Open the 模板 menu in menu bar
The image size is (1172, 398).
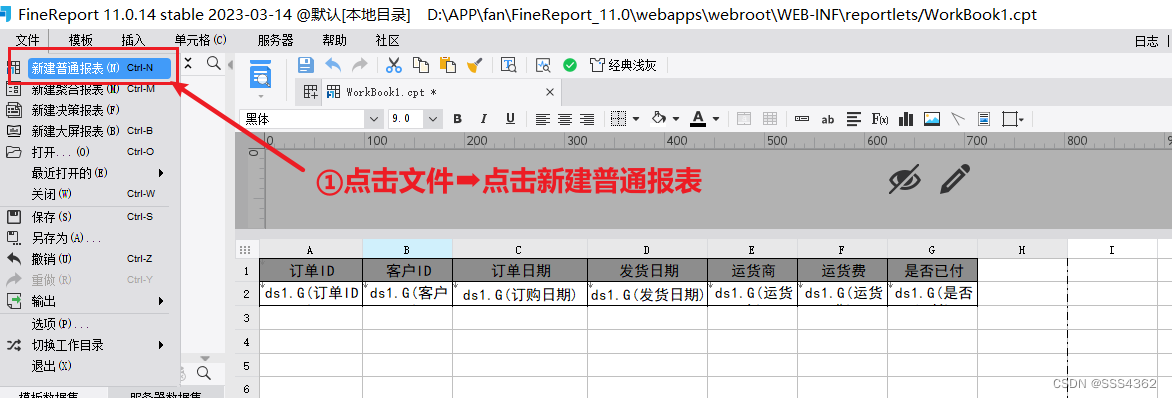[x=81, y=40]
